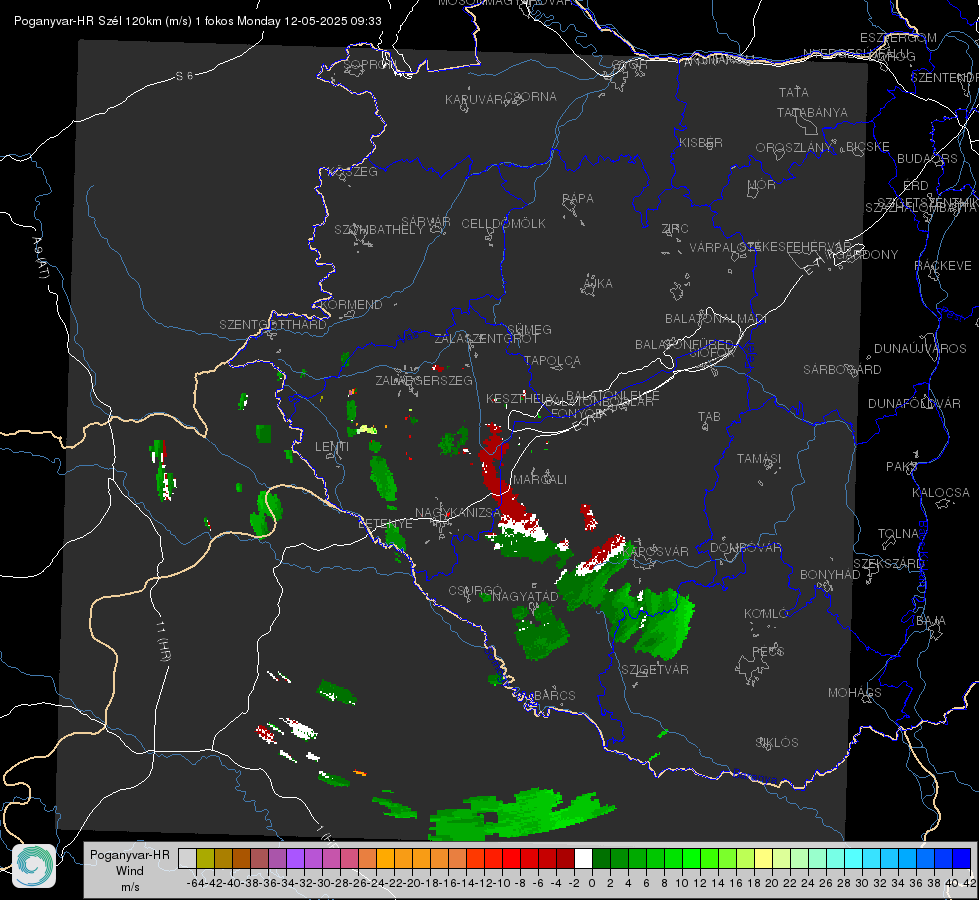Click the legend value label 42
This screenshot has width=979, height=900.
pyautogui.click(x=969, y=883)
